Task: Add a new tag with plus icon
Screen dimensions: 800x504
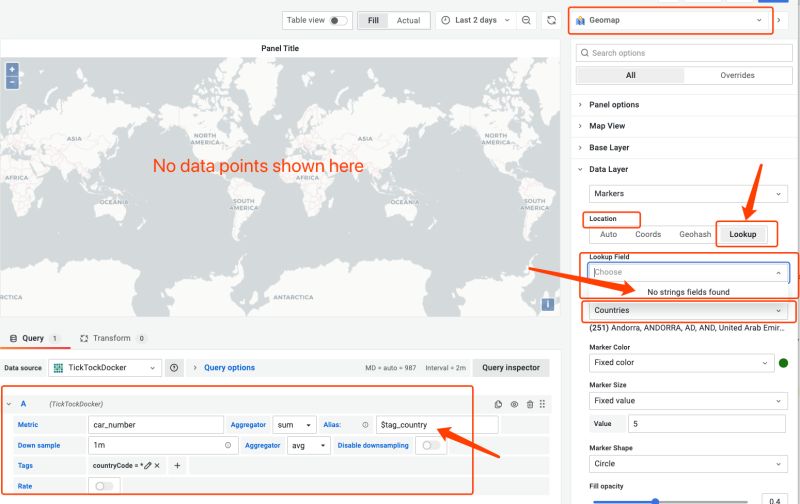Action: coord(177,465)
